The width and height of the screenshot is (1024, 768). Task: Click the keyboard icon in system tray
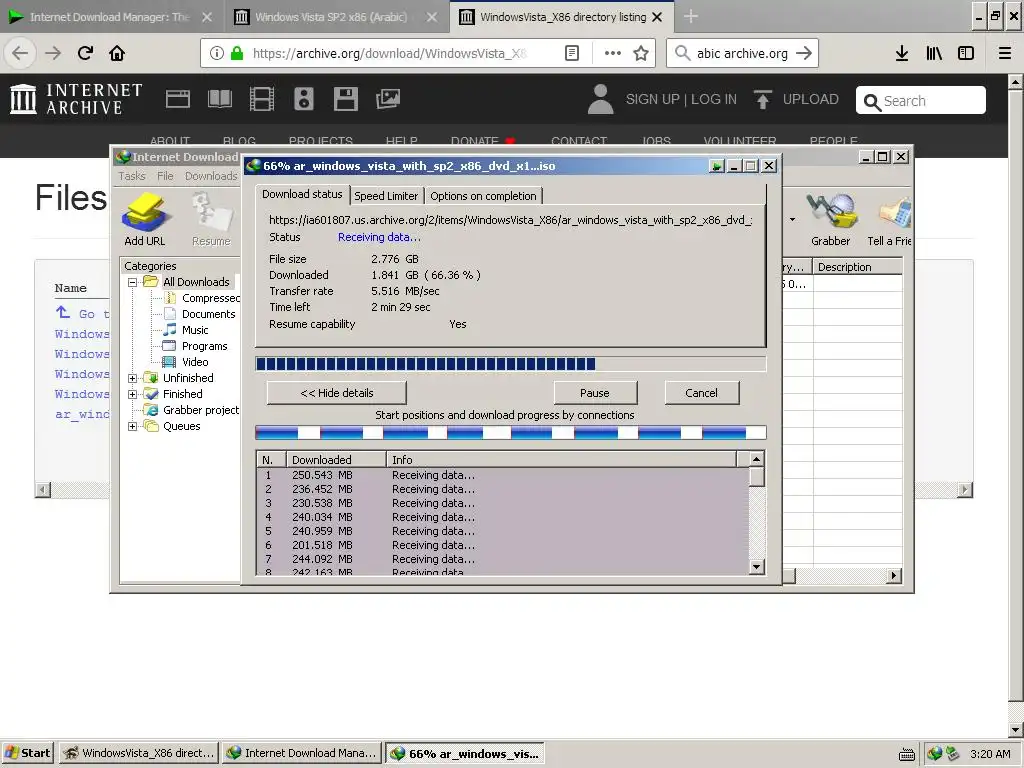point(906,754)
